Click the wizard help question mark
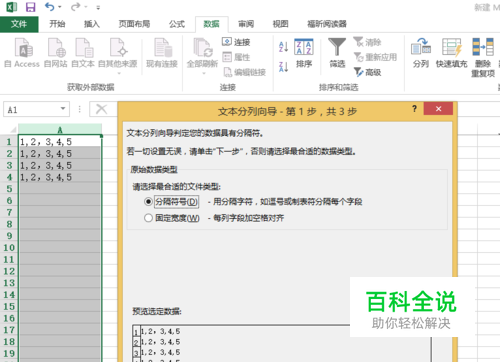 click(414, 109)
